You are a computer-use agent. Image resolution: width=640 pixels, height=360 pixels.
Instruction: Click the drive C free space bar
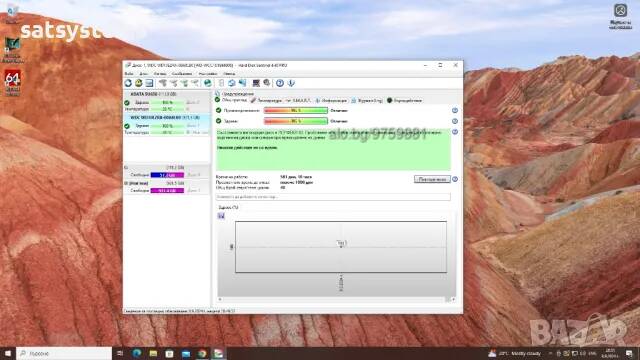pyautogui.click(x=167, y=175)
